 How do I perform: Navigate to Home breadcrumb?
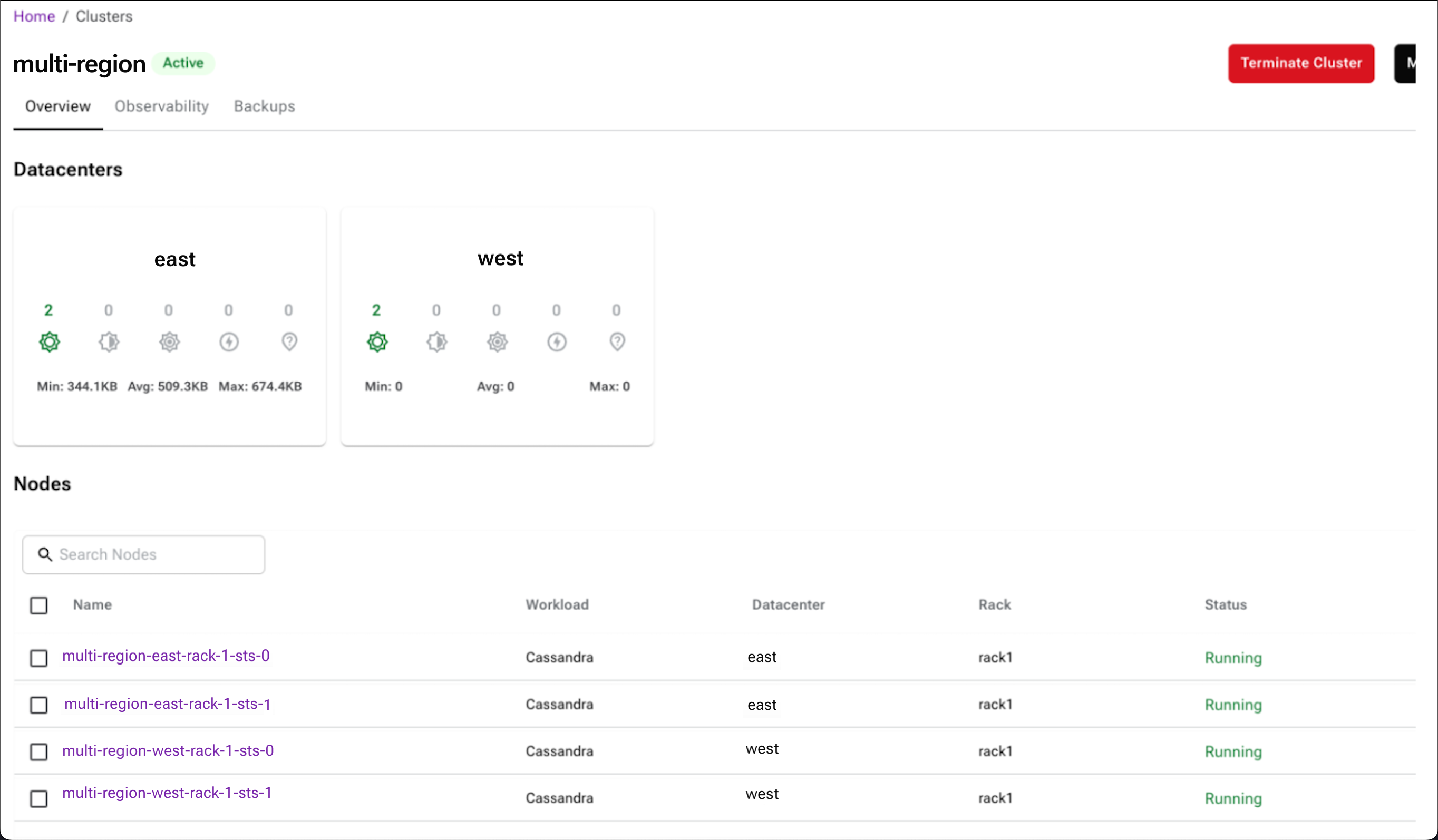(35, 16)
